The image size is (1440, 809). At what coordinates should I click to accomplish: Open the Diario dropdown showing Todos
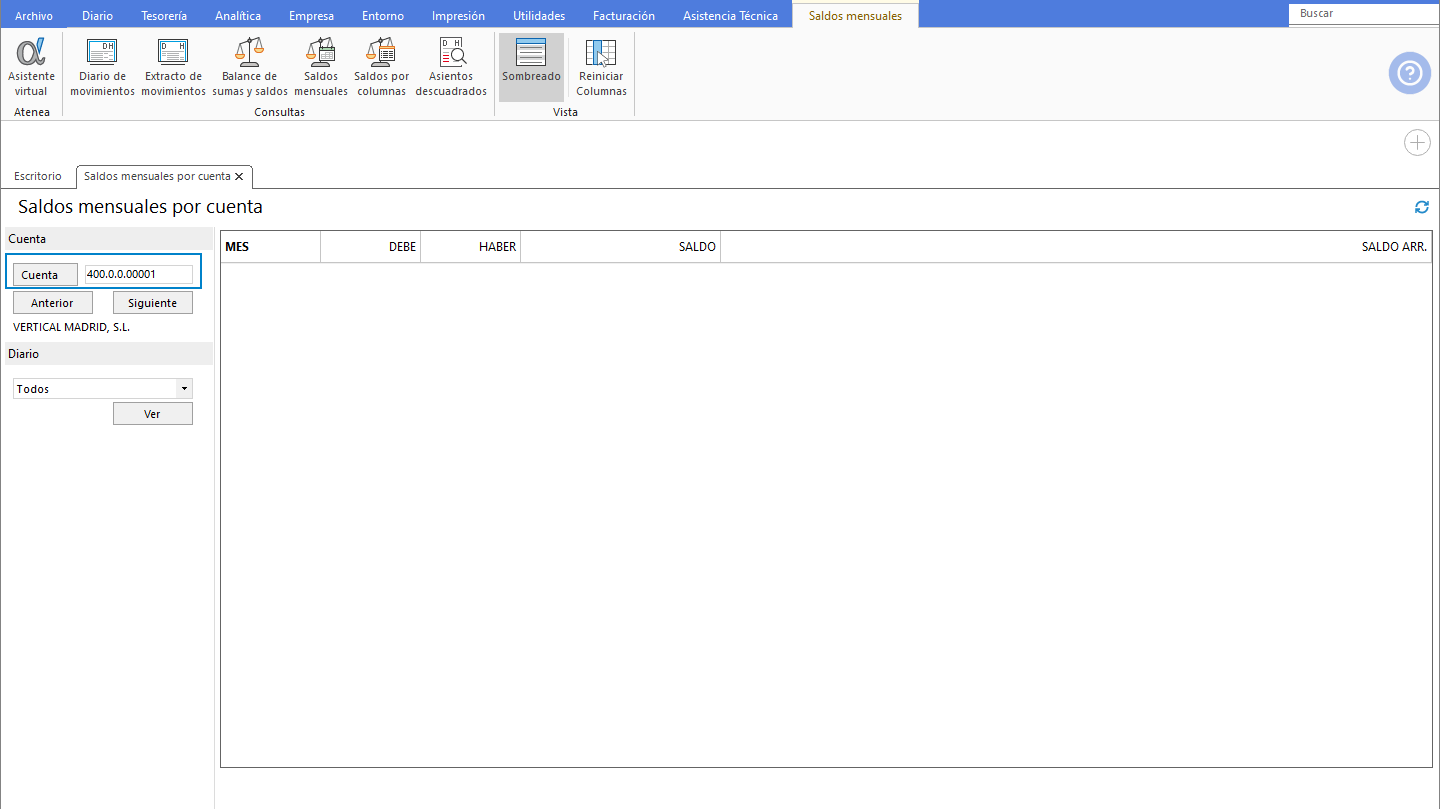[x=103, y=389]
